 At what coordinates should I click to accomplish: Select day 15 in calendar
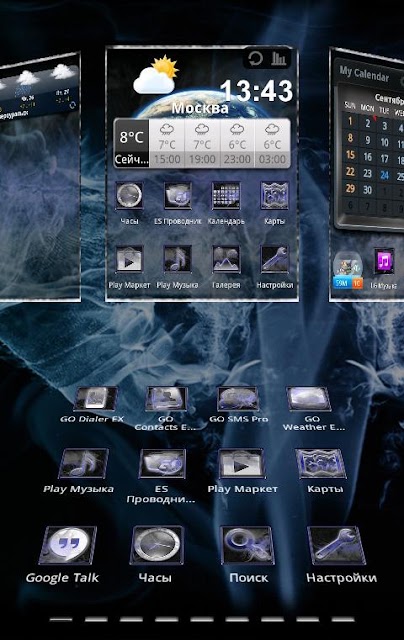click(x=350, y=155)
